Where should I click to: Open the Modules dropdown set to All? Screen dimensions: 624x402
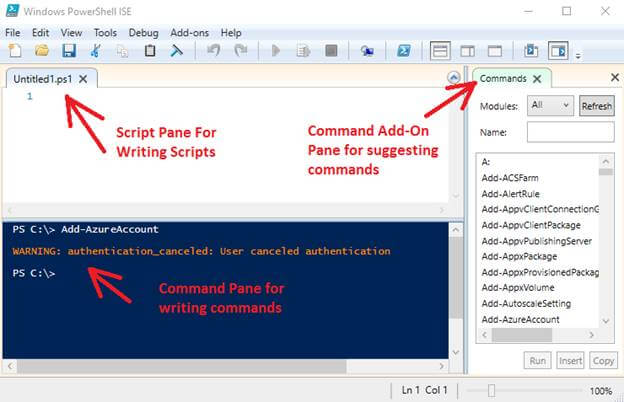pyautogui.click(x=550, y=105)
